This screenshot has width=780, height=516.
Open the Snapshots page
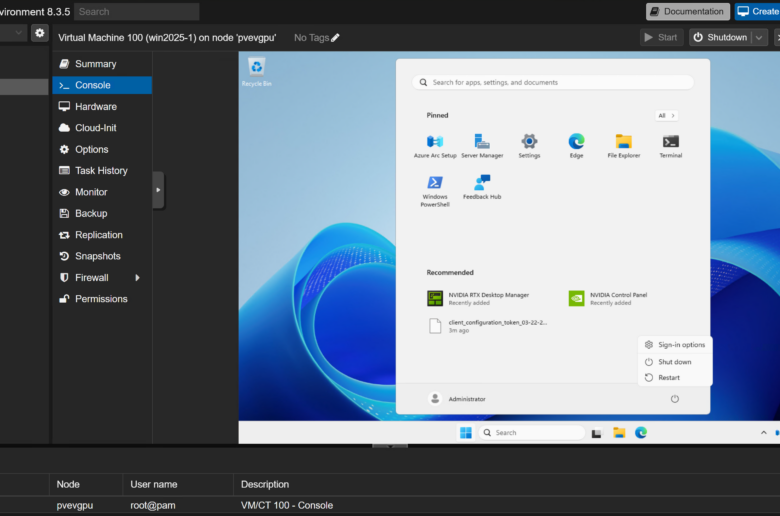coord(101,256)
